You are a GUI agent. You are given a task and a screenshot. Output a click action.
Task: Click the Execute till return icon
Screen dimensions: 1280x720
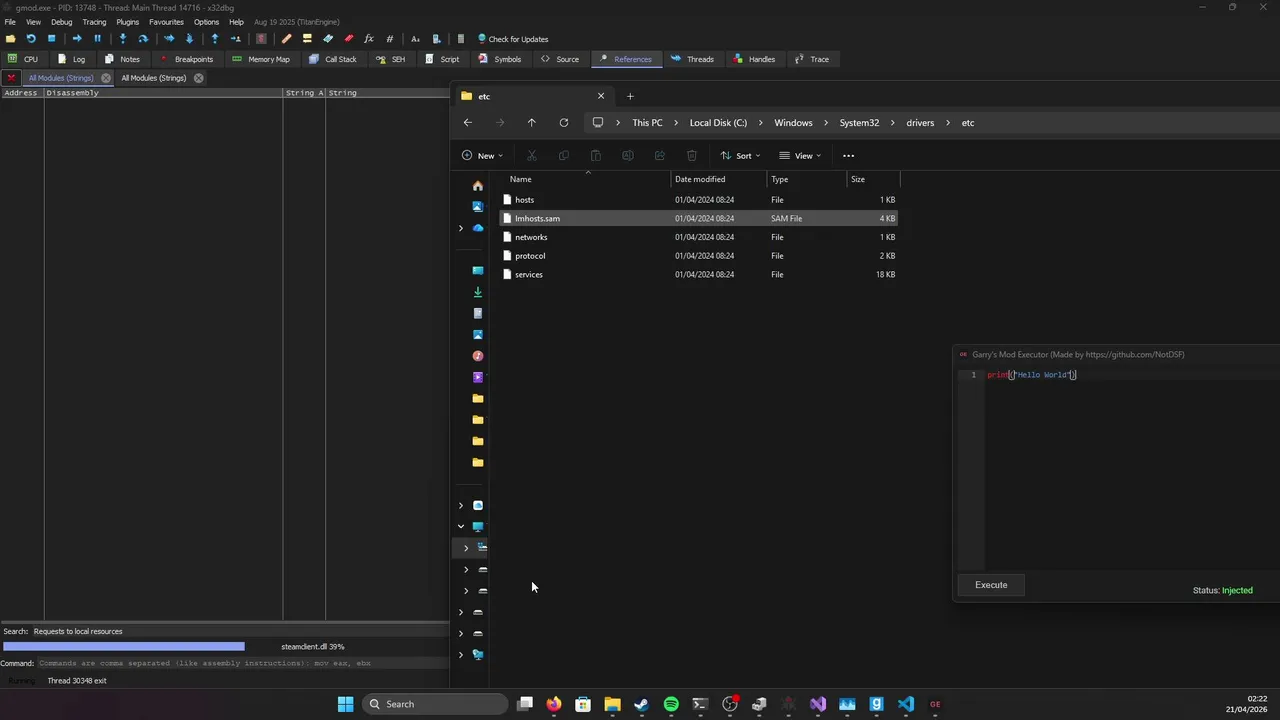[215, 39]
